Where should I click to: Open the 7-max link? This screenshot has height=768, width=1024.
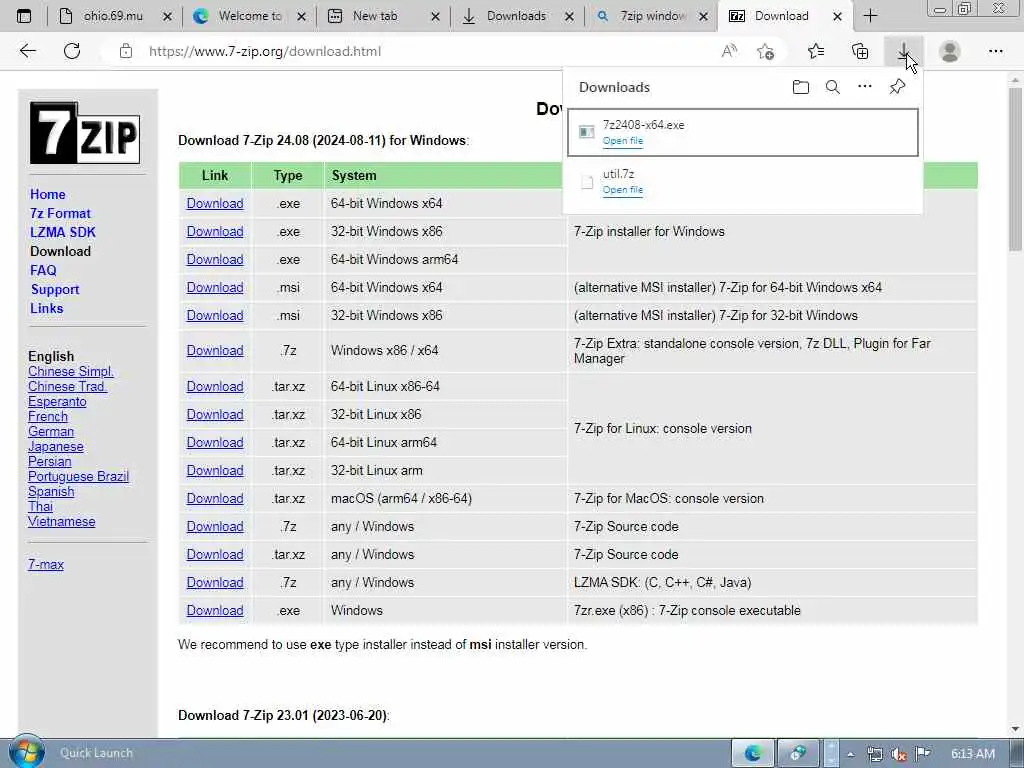pos(46,564)
